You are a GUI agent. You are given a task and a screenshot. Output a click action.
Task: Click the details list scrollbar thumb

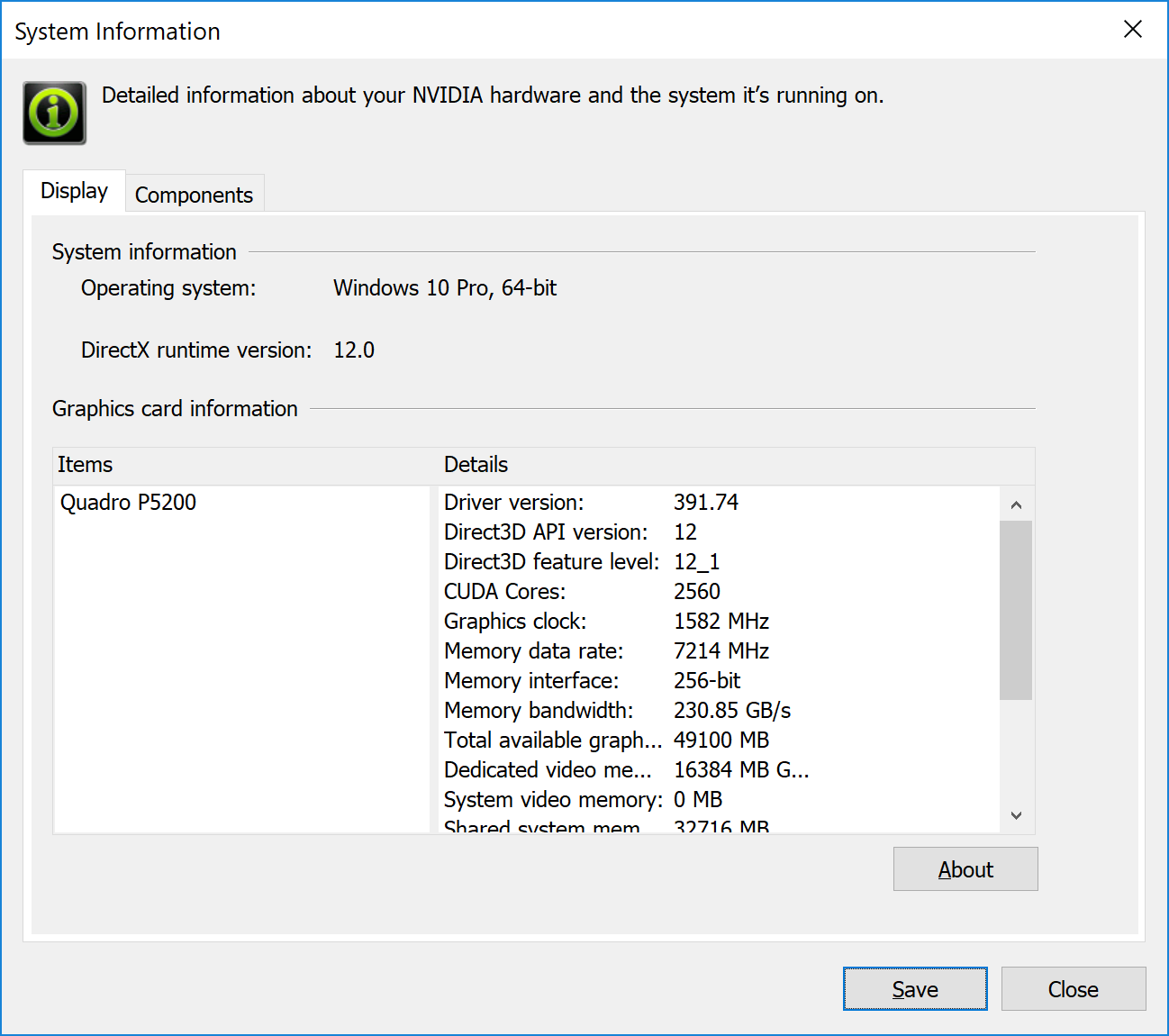click(1016, 610)
